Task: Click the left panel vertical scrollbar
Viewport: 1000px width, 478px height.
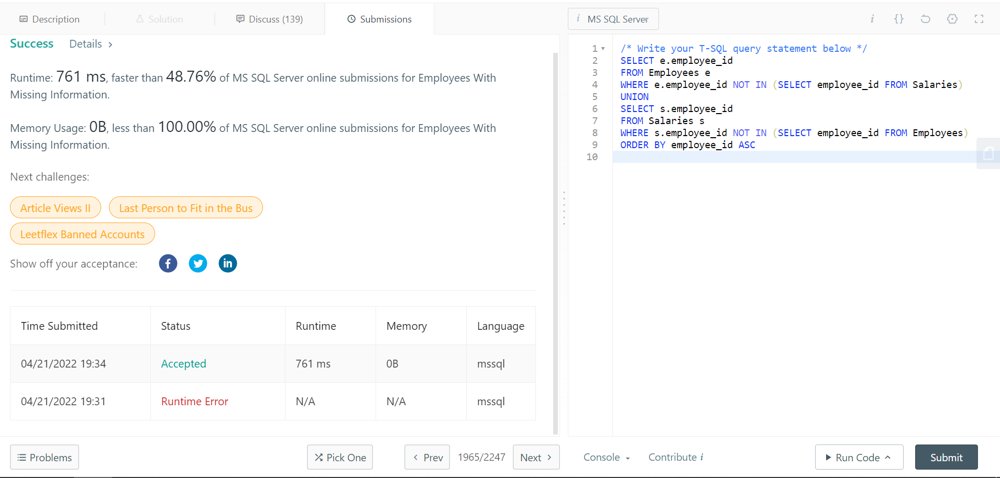Action: 556,240
